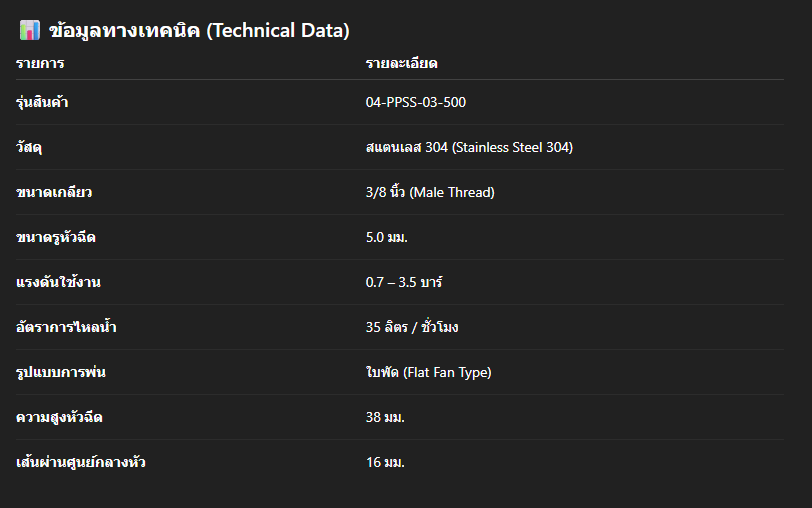This screenshot has height=508, width=812.
Task: Click the 0.7 – 3.5 บาร์ pressure value
Action: (404, 282)
